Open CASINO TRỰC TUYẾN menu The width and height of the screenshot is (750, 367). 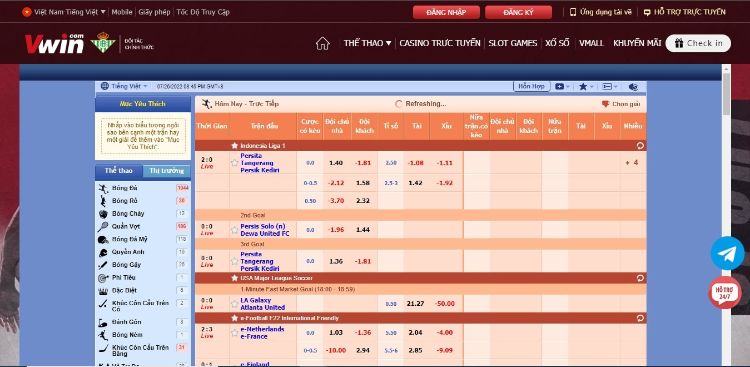[440, 43]
